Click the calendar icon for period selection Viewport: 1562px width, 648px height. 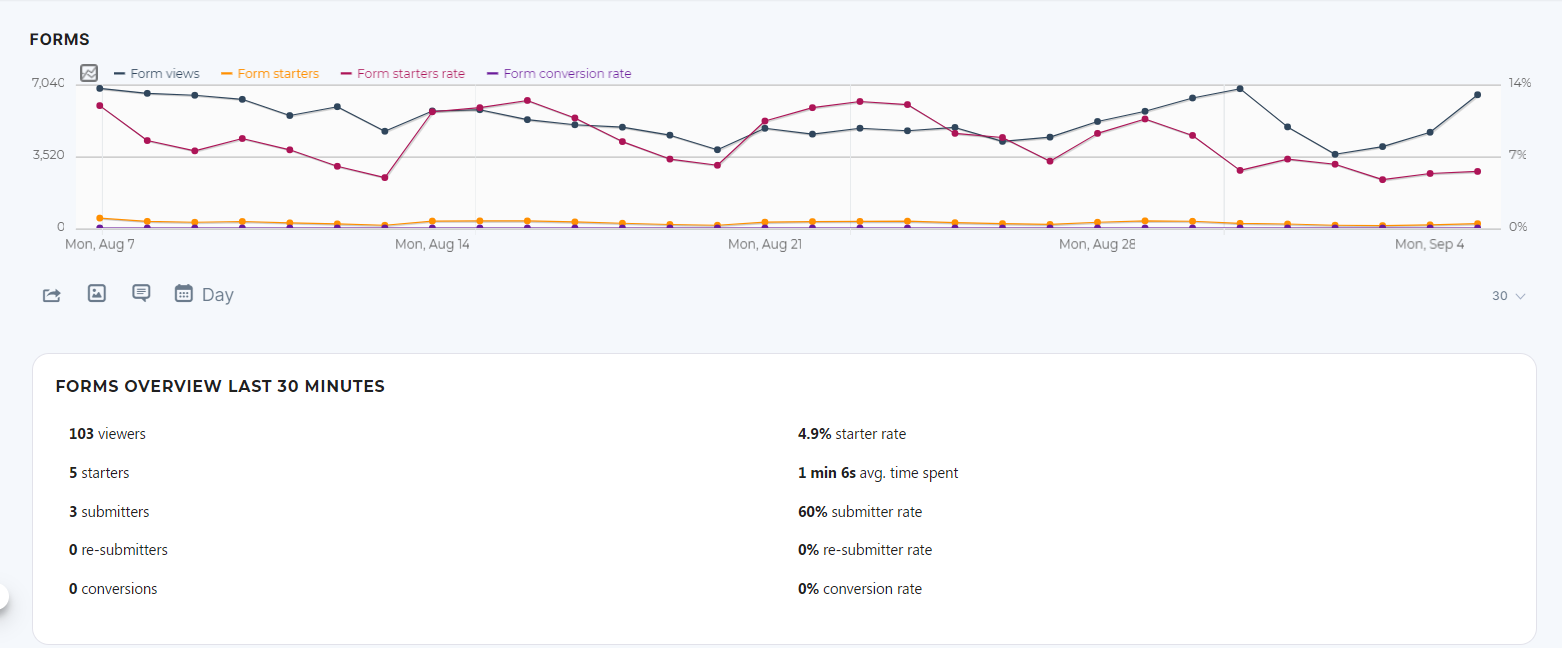click(183, 293)
